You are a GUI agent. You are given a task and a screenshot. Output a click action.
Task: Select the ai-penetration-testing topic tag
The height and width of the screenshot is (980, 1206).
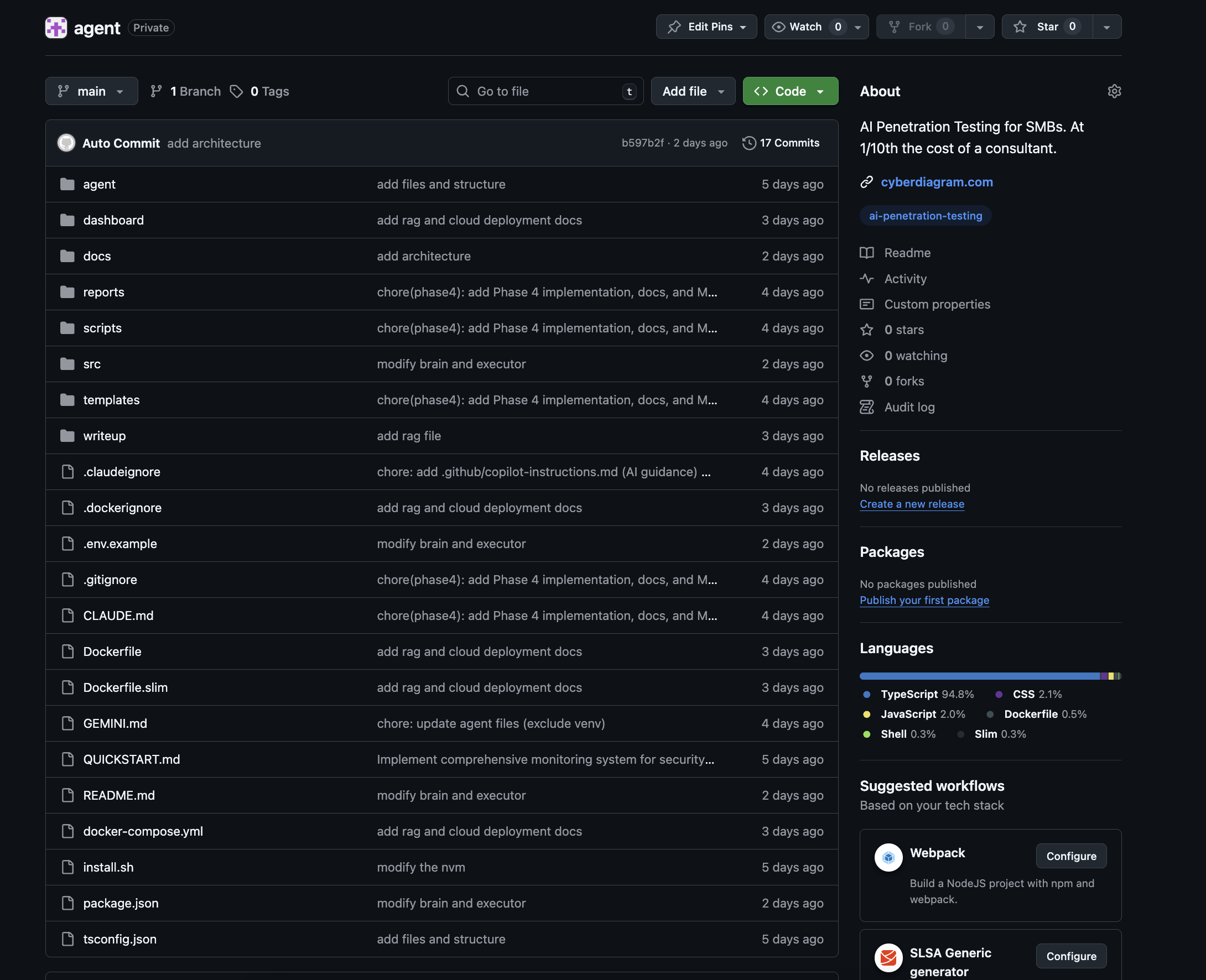(x=925, y=216)
